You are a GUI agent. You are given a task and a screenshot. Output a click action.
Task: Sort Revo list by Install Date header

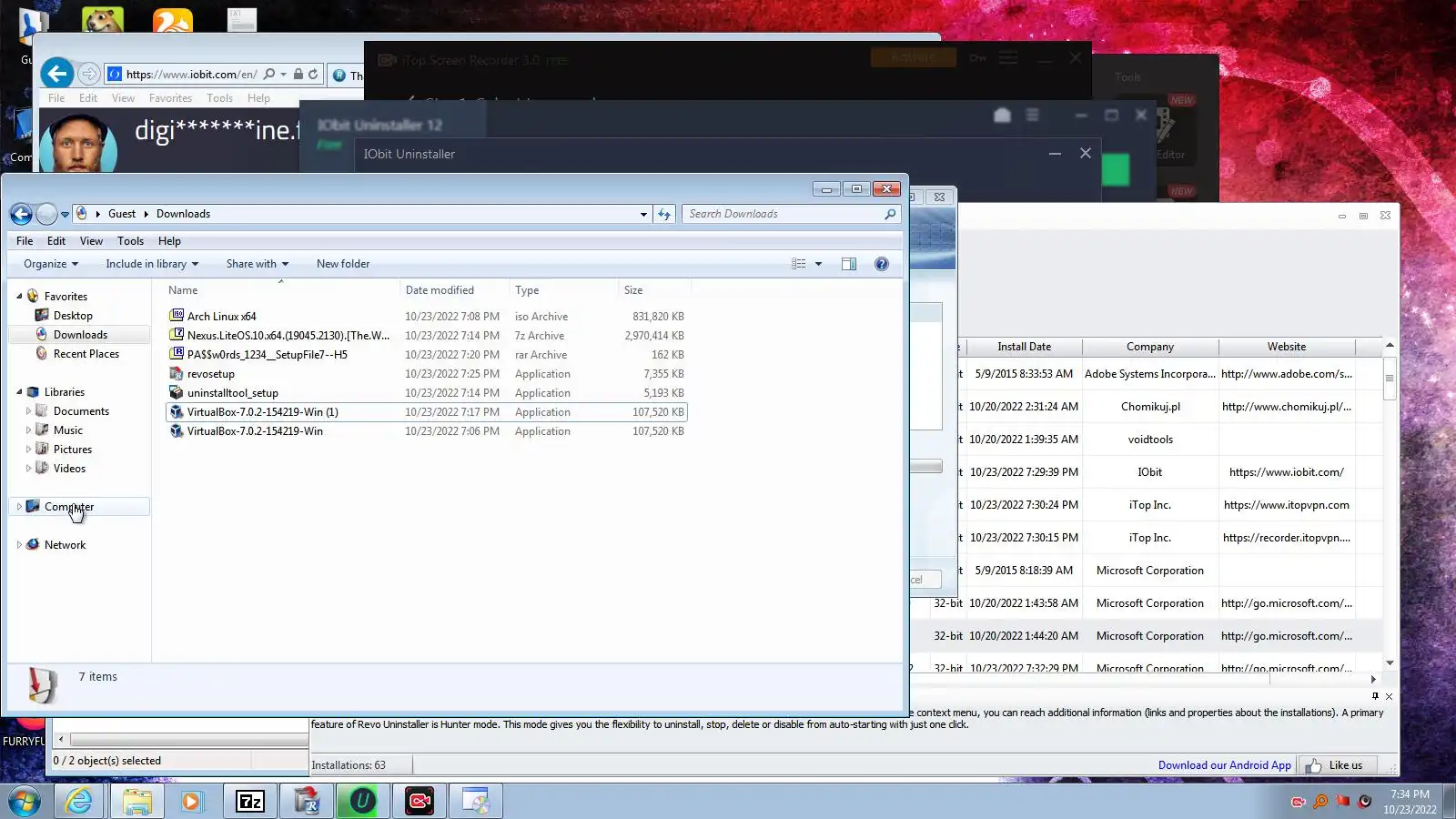click(x=1024, y=347)
